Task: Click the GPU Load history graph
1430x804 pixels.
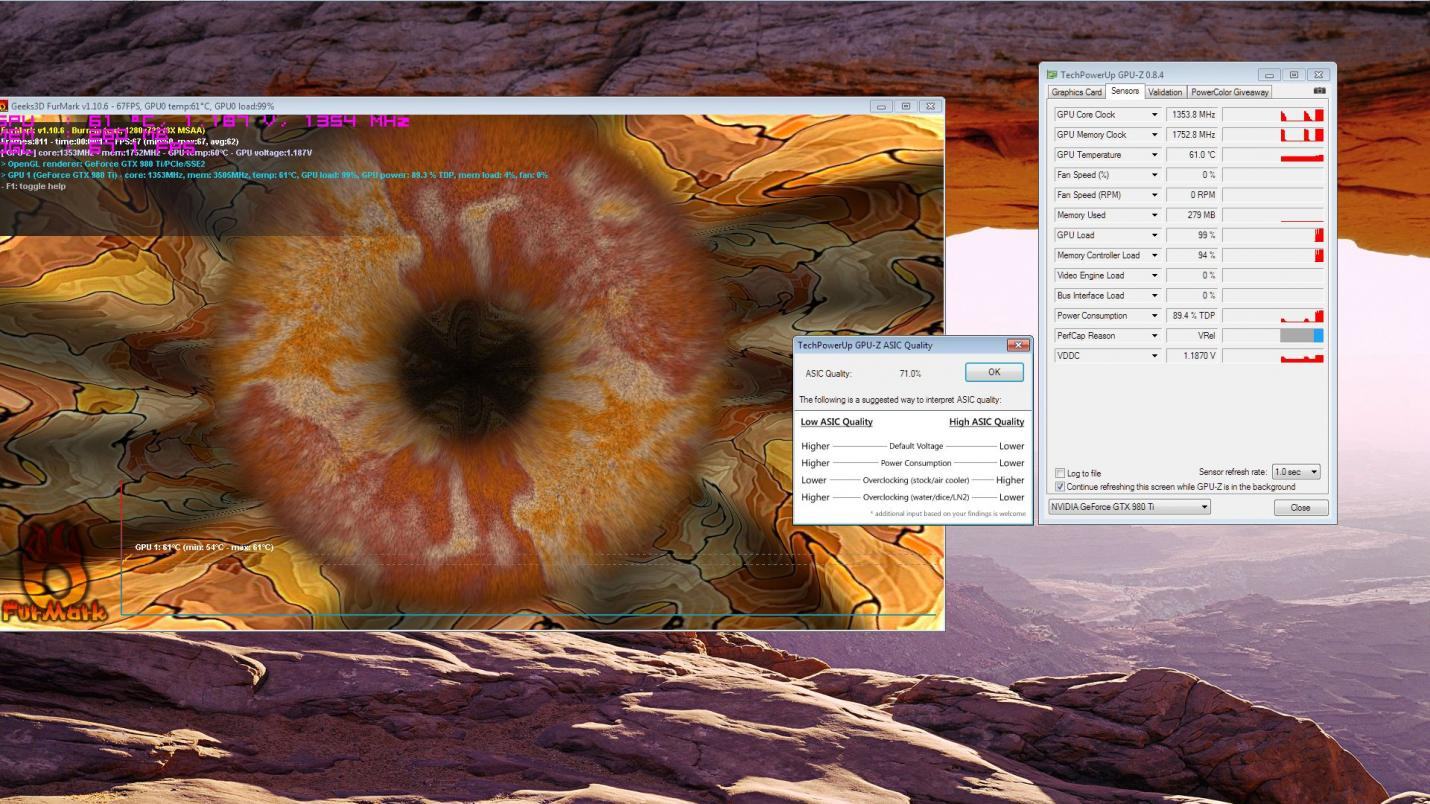Action: coord(1273,235)
